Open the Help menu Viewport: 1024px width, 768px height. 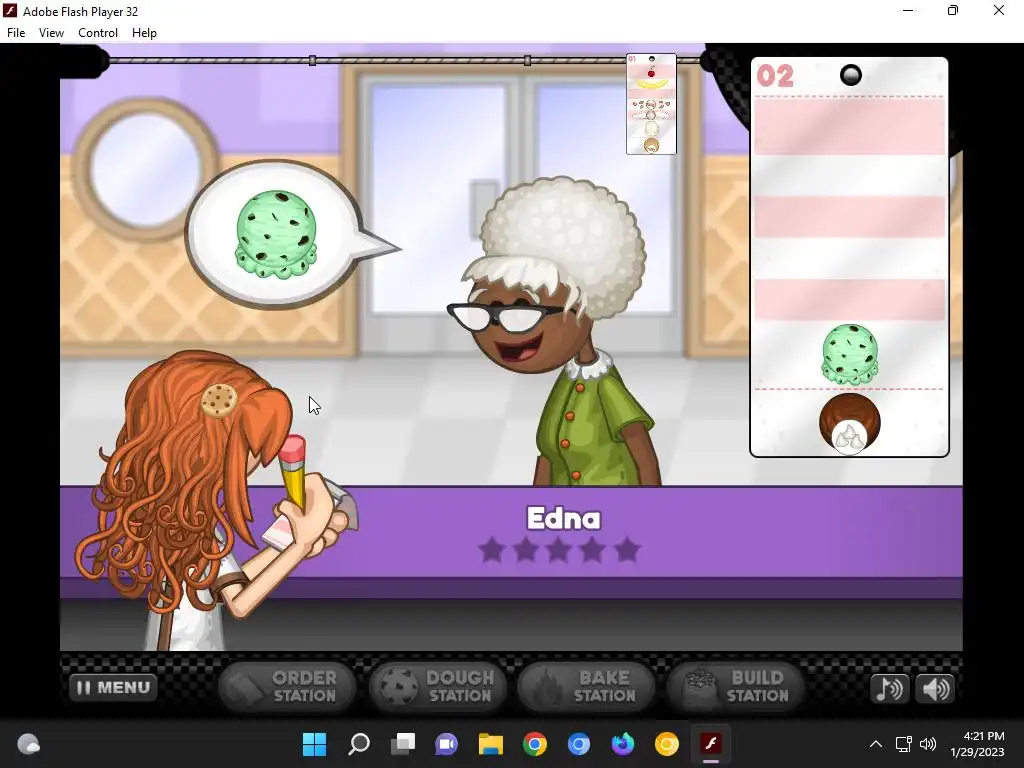coord(144,33)
